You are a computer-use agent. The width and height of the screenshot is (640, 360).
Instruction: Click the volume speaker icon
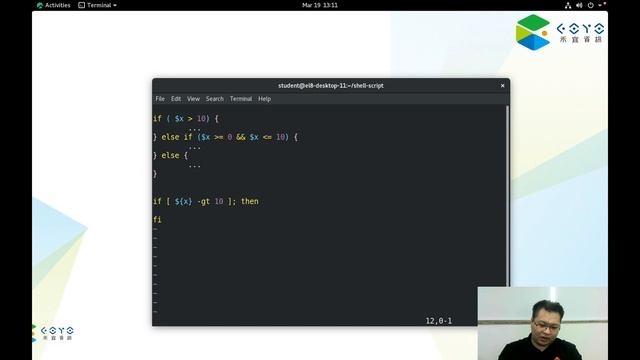tap(579, 5)
